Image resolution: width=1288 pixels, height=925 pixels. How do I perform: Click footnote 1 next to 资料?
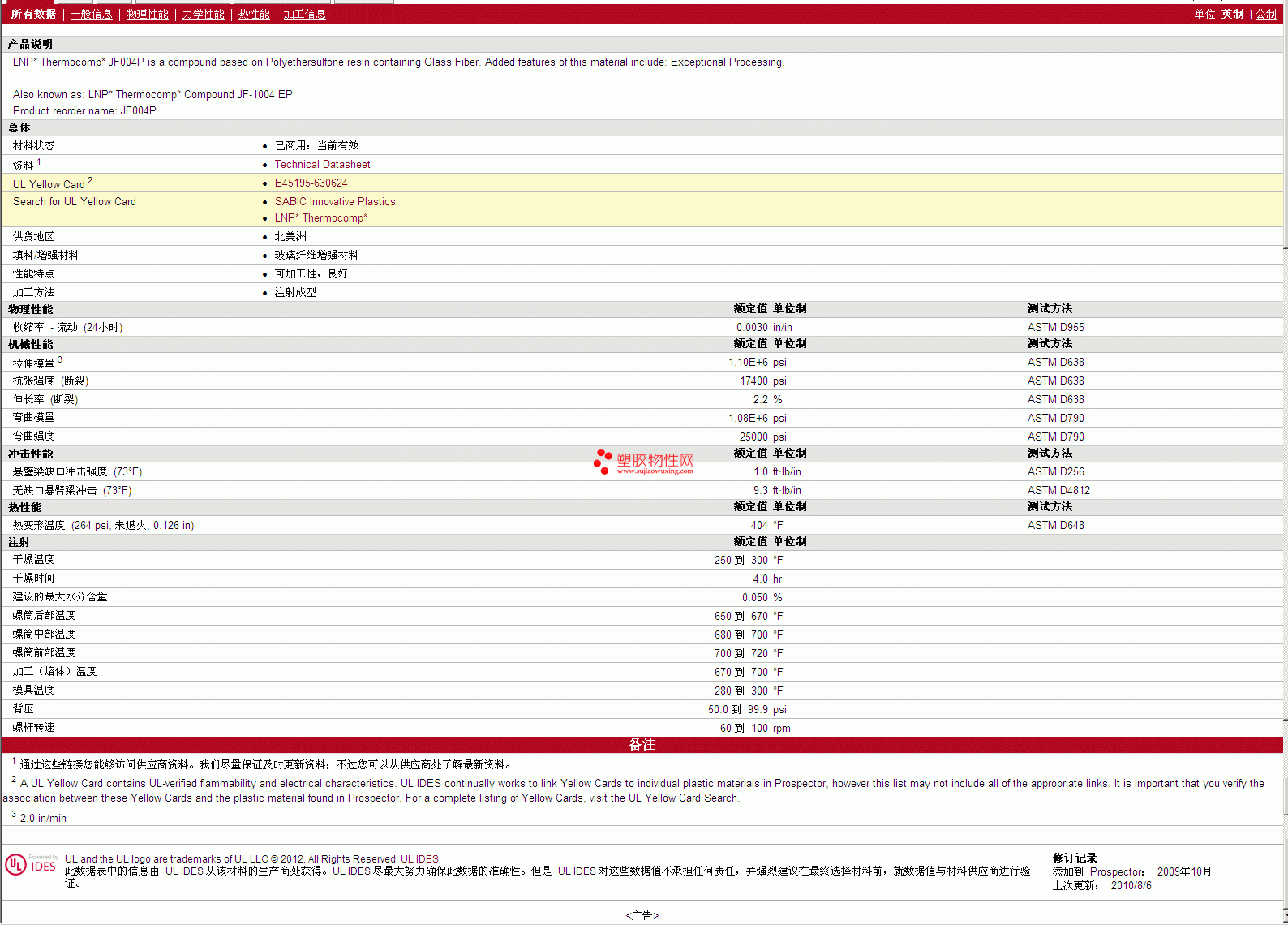39,161
